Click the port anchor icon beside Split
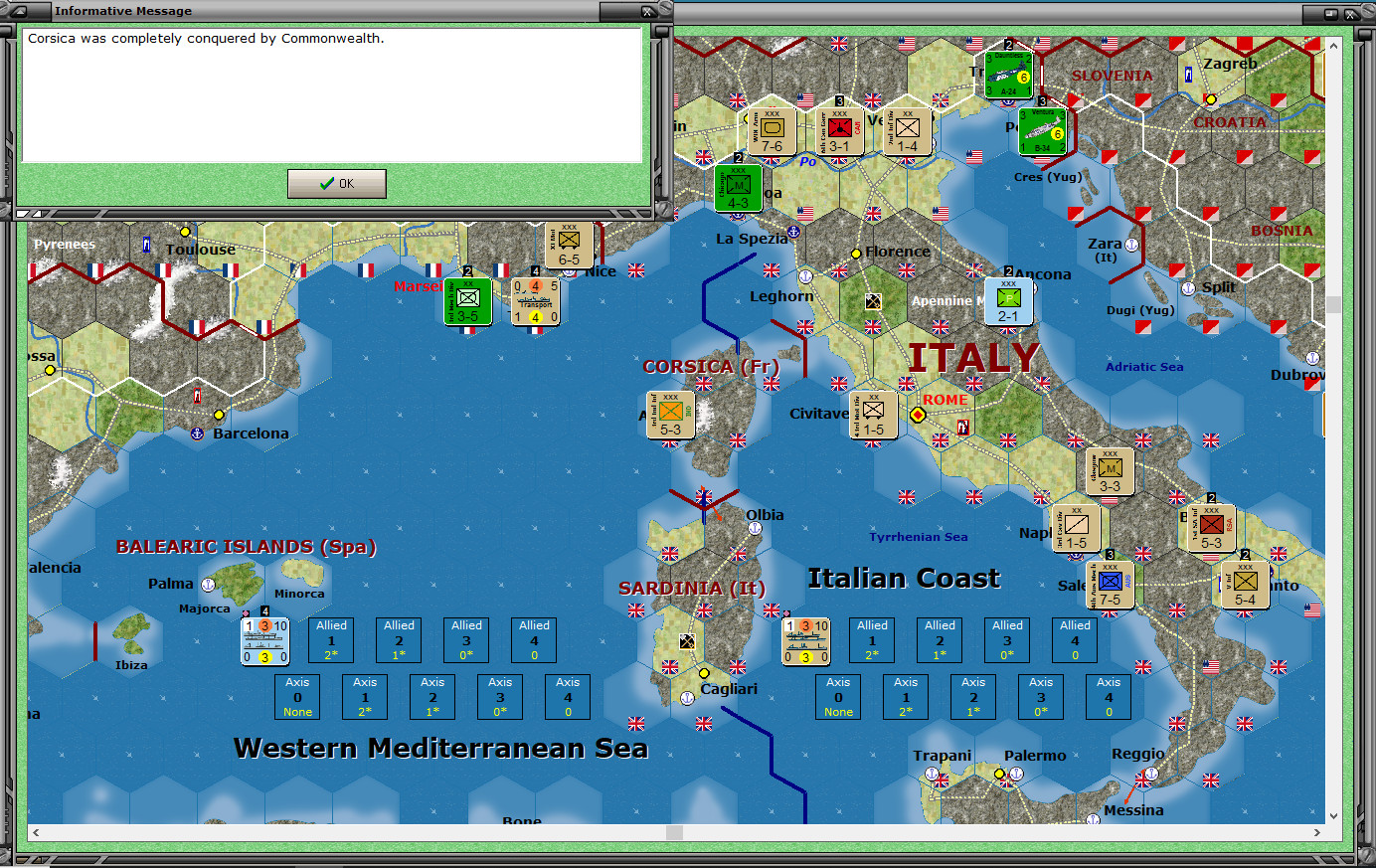 click(x=1188, y=288)
